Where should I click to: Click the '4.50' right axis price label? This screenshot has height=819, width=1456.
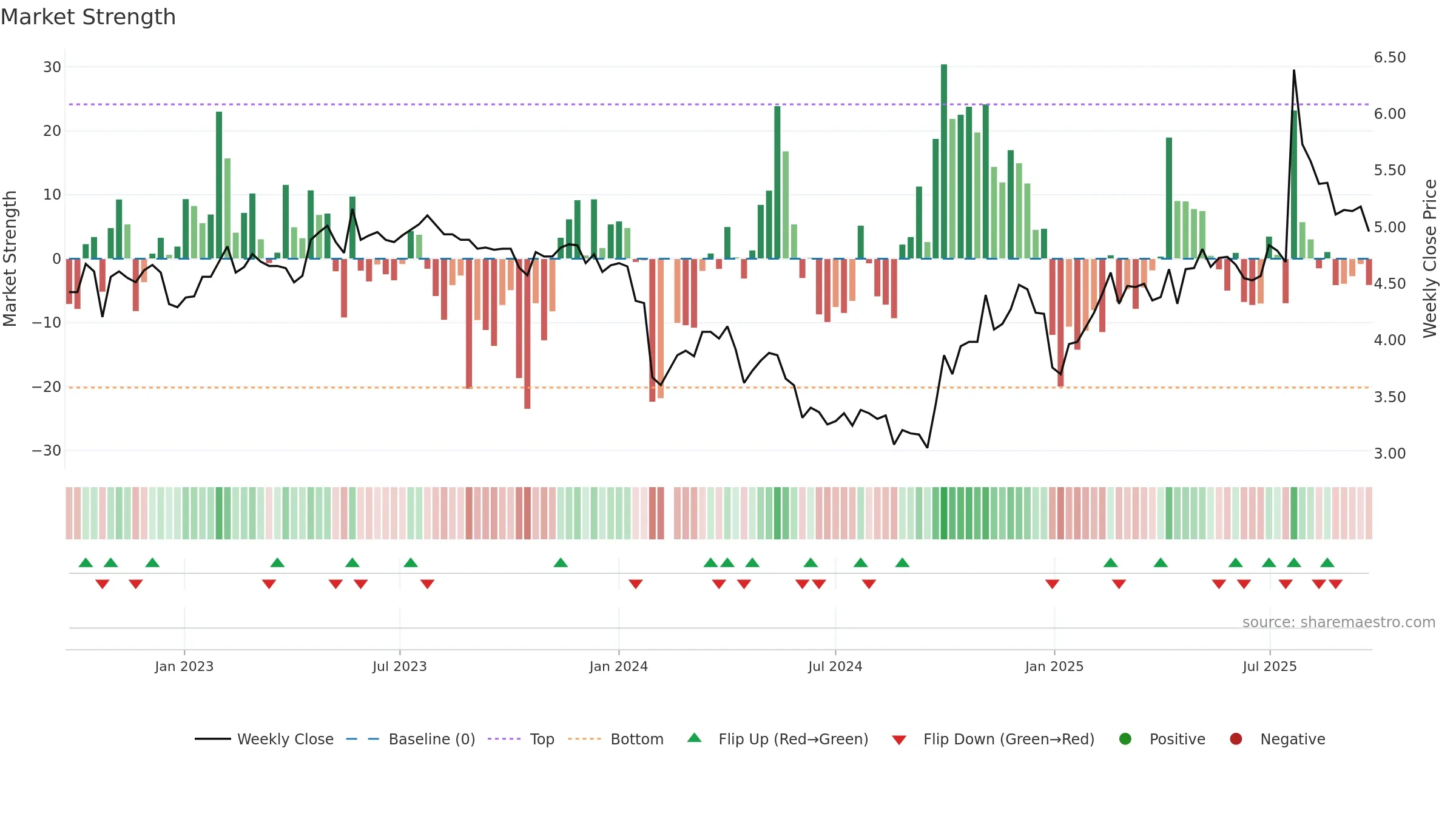pyautogui.click(x=1390, y=283)
